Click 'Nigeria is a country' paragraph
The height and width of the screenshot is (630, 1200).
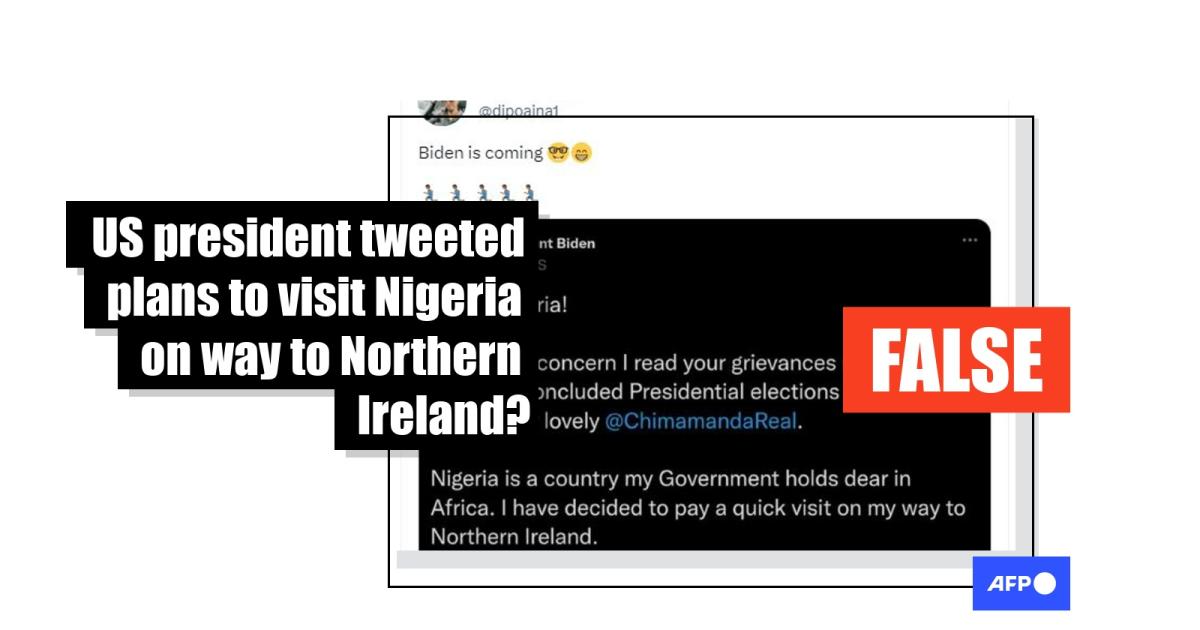(698, 494)
